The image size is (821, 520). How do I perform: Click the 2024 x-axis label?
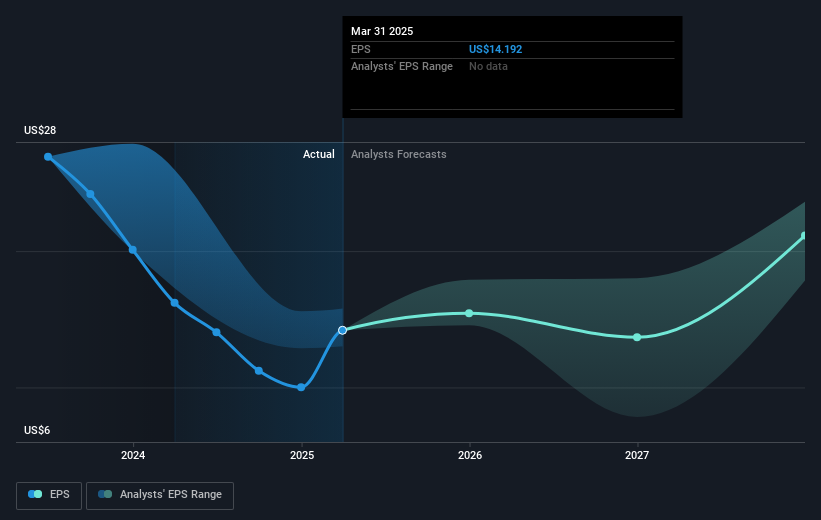coord(133,455)
